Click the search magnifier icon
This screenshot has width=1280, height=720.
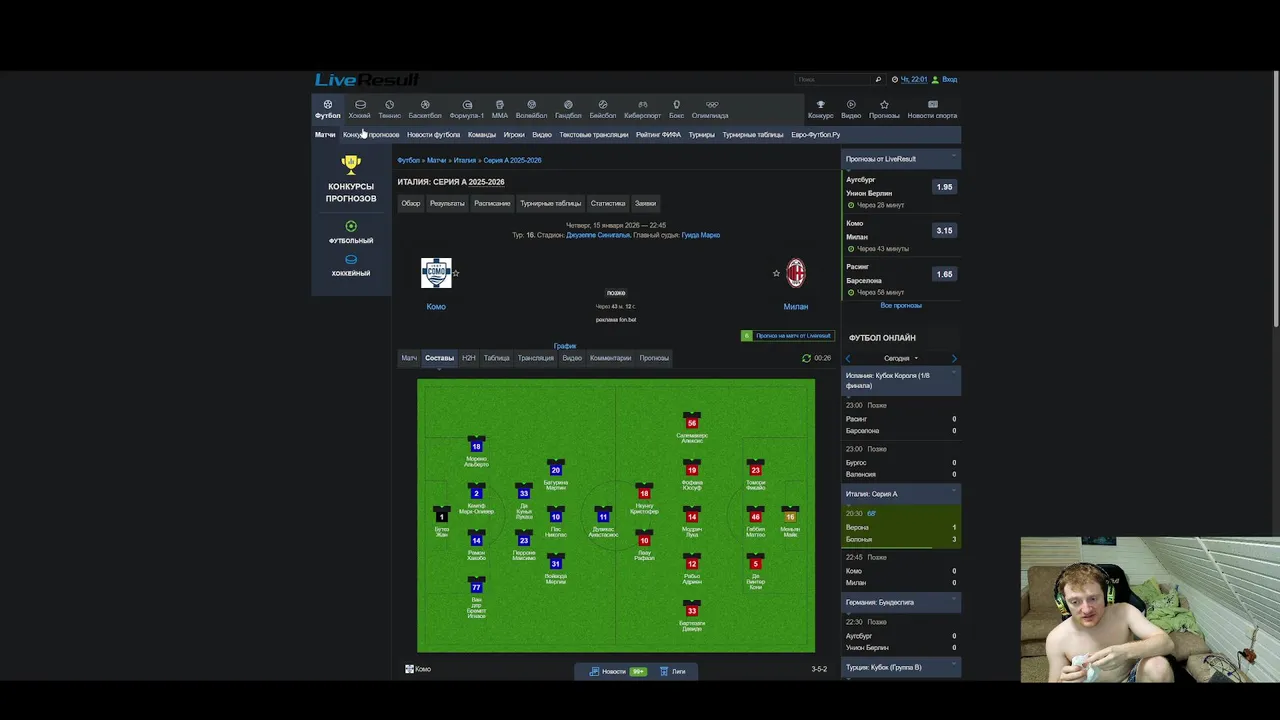click(x=878, y=79)
